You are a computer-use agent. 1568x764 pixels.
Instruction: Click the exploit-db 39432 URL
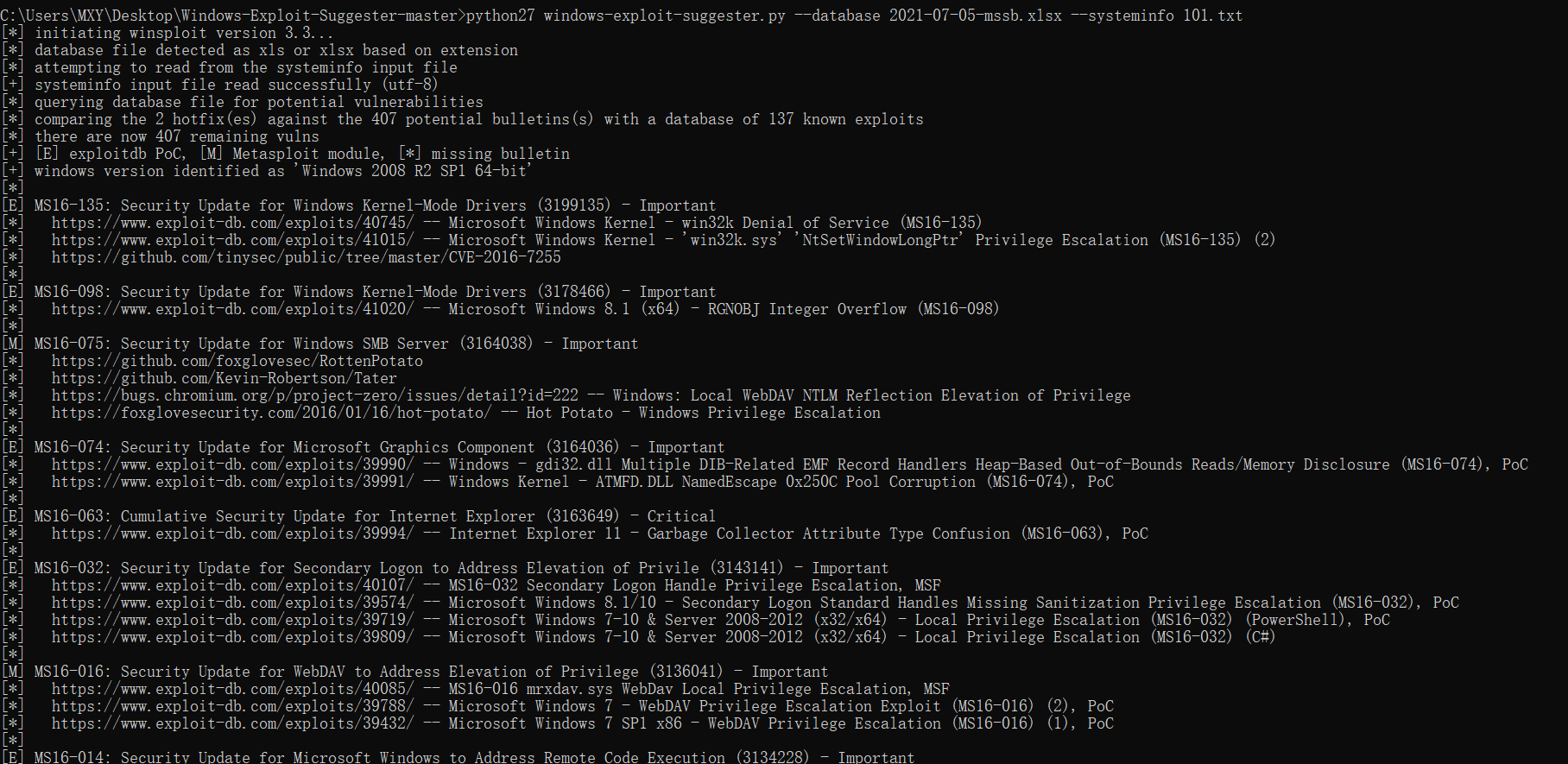(232, 723)
